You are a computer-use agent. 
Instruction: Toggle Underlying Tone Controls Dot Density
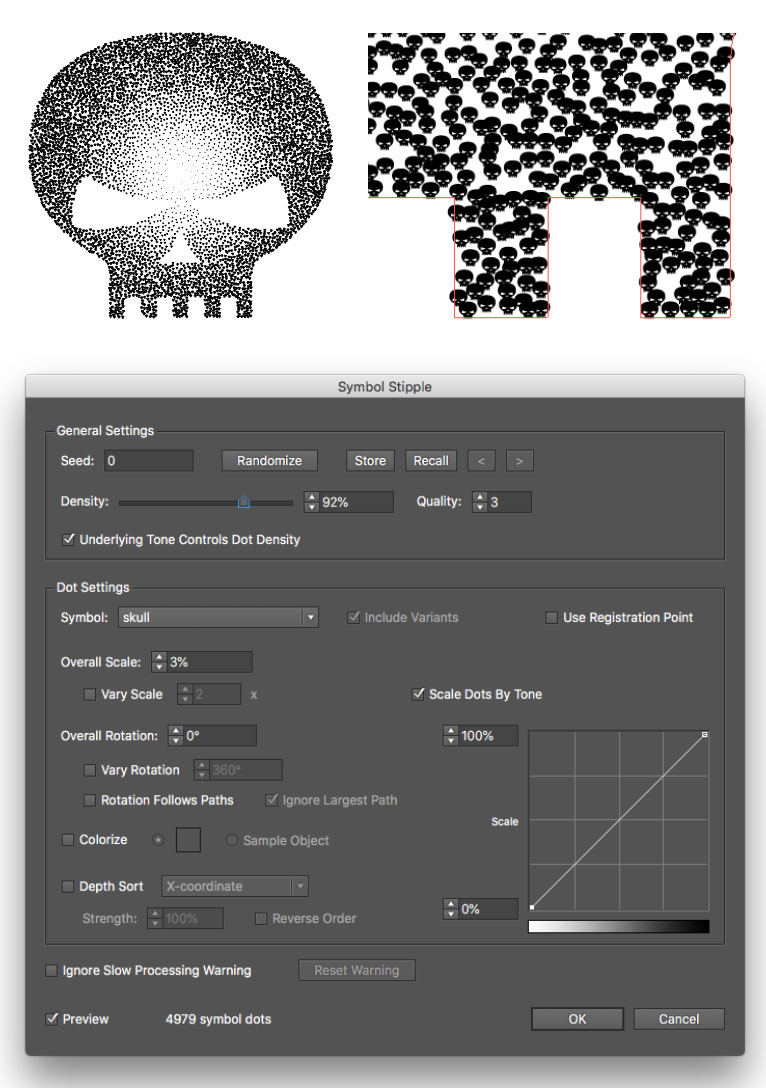(68, 540)
